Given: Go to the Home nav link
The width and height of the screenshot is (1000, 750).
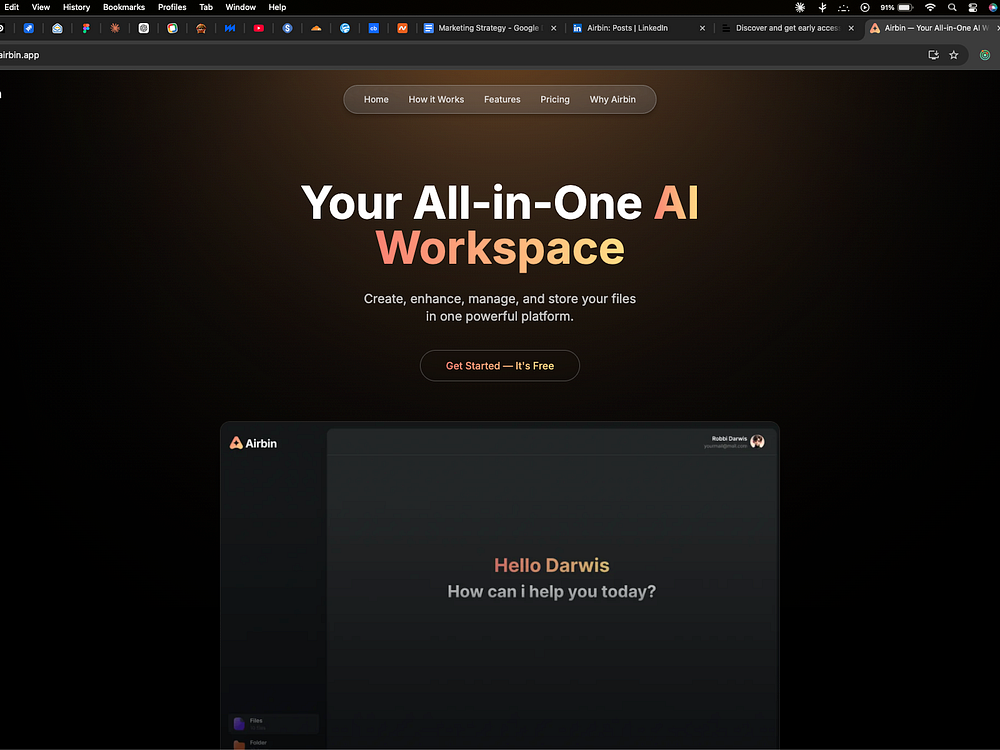Looking at the screenshot, I should click(x=376, y=99).
